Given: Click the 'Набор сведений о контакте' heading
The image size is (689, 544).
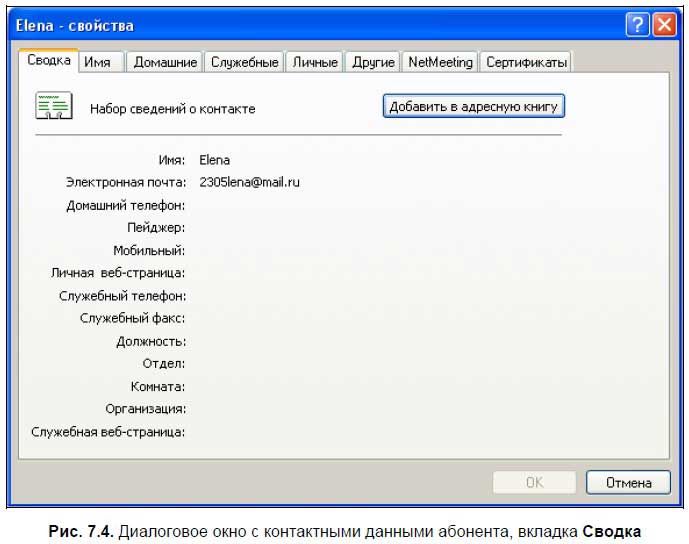Looking at the screenshot, I should tap(172, 108).
